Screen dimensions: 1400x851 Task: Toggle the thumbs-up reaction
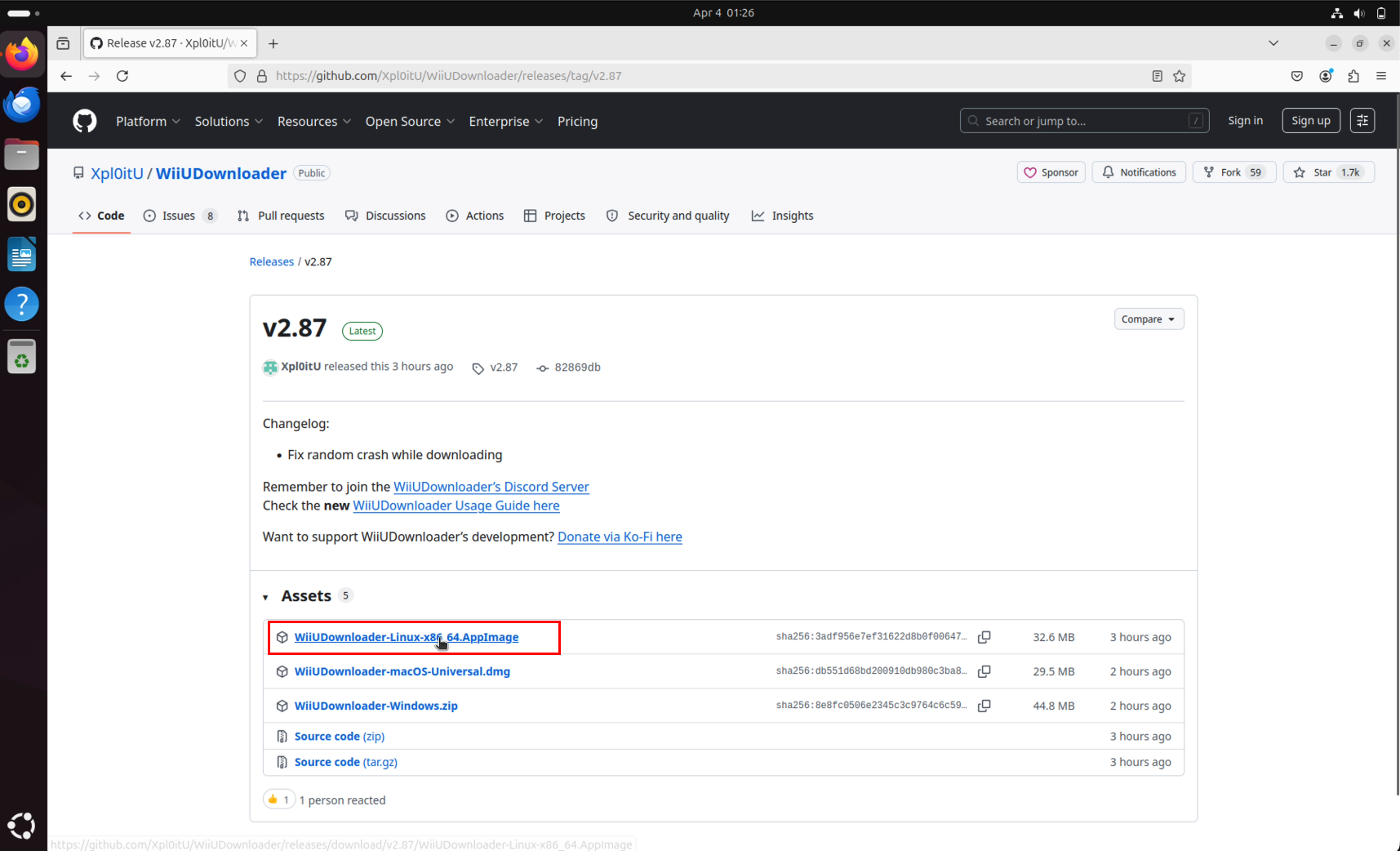[x=278, y=799]
